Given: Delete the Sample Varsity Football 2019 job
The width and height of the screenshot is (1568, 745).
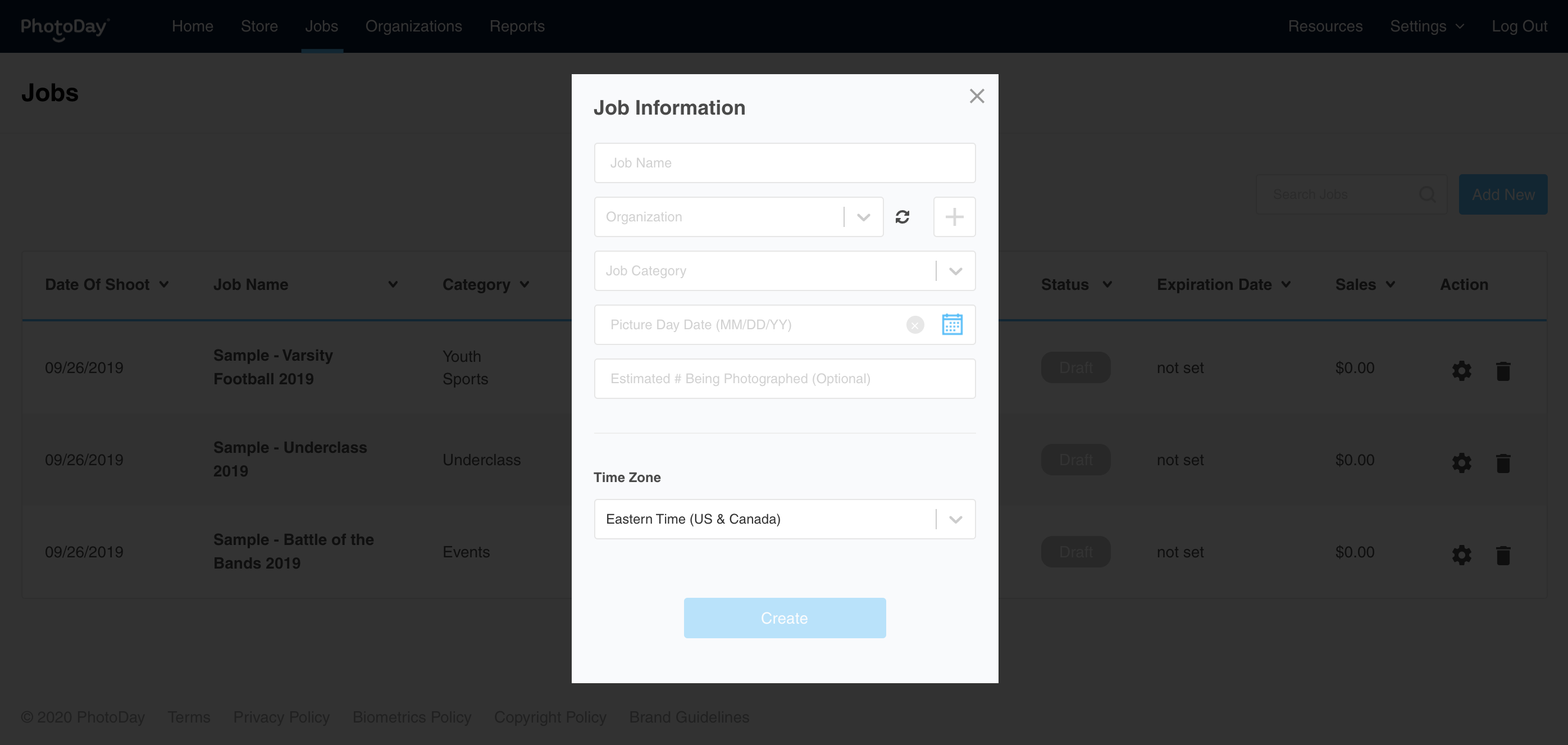Looking at the screenshot, I should click(1503, 370).
